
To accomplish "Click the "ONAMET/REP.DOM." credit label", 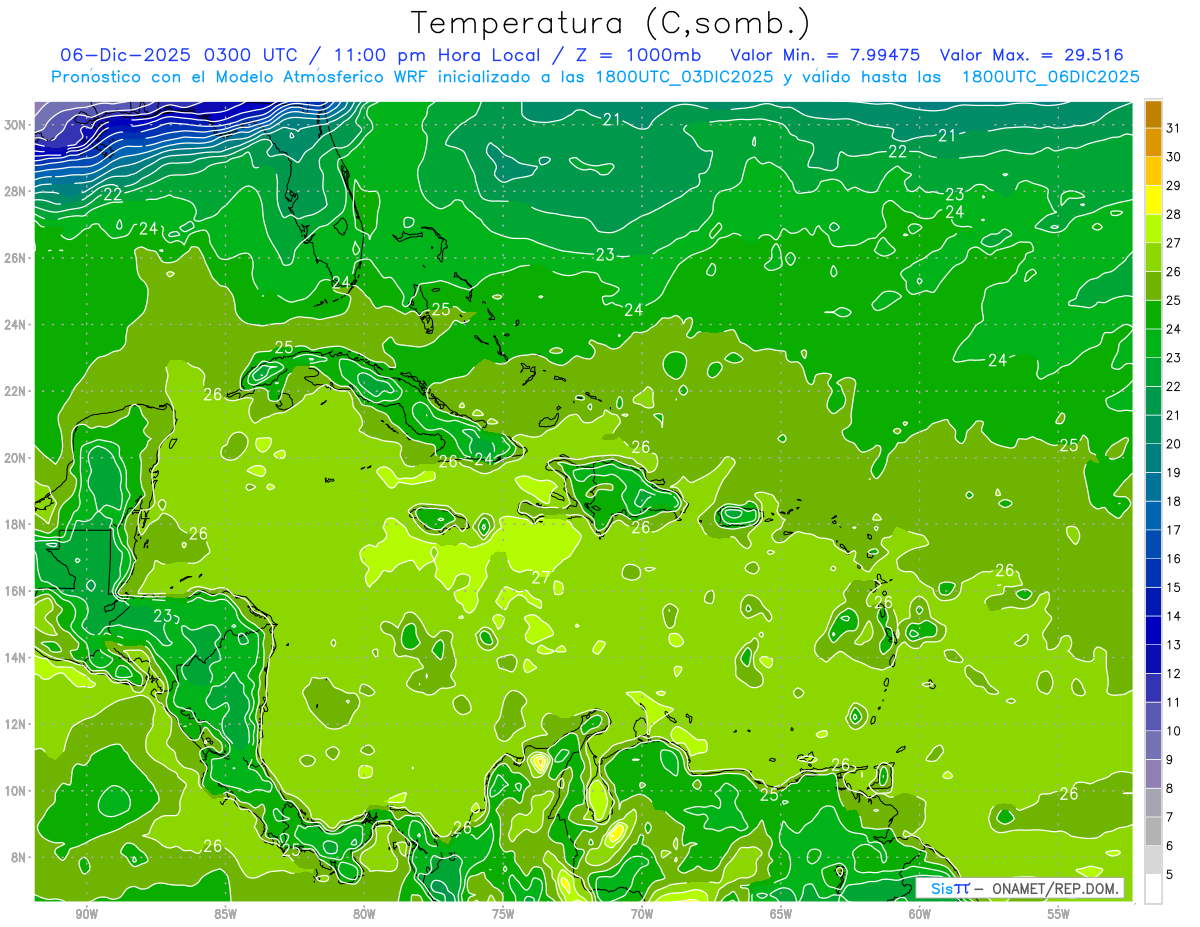I will (x=1055, y=888).
